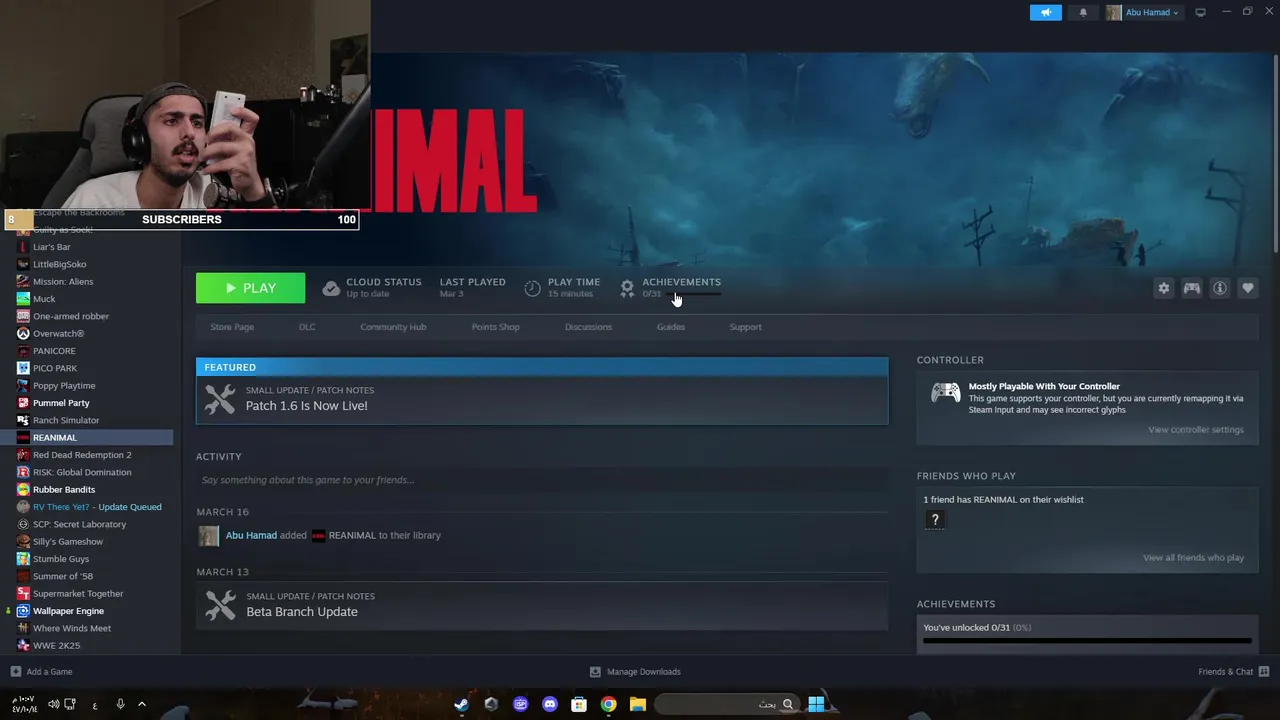Screen dimensions: 1280x720
Task: Open View controller settings link
Action: (x=1196, y=430)
